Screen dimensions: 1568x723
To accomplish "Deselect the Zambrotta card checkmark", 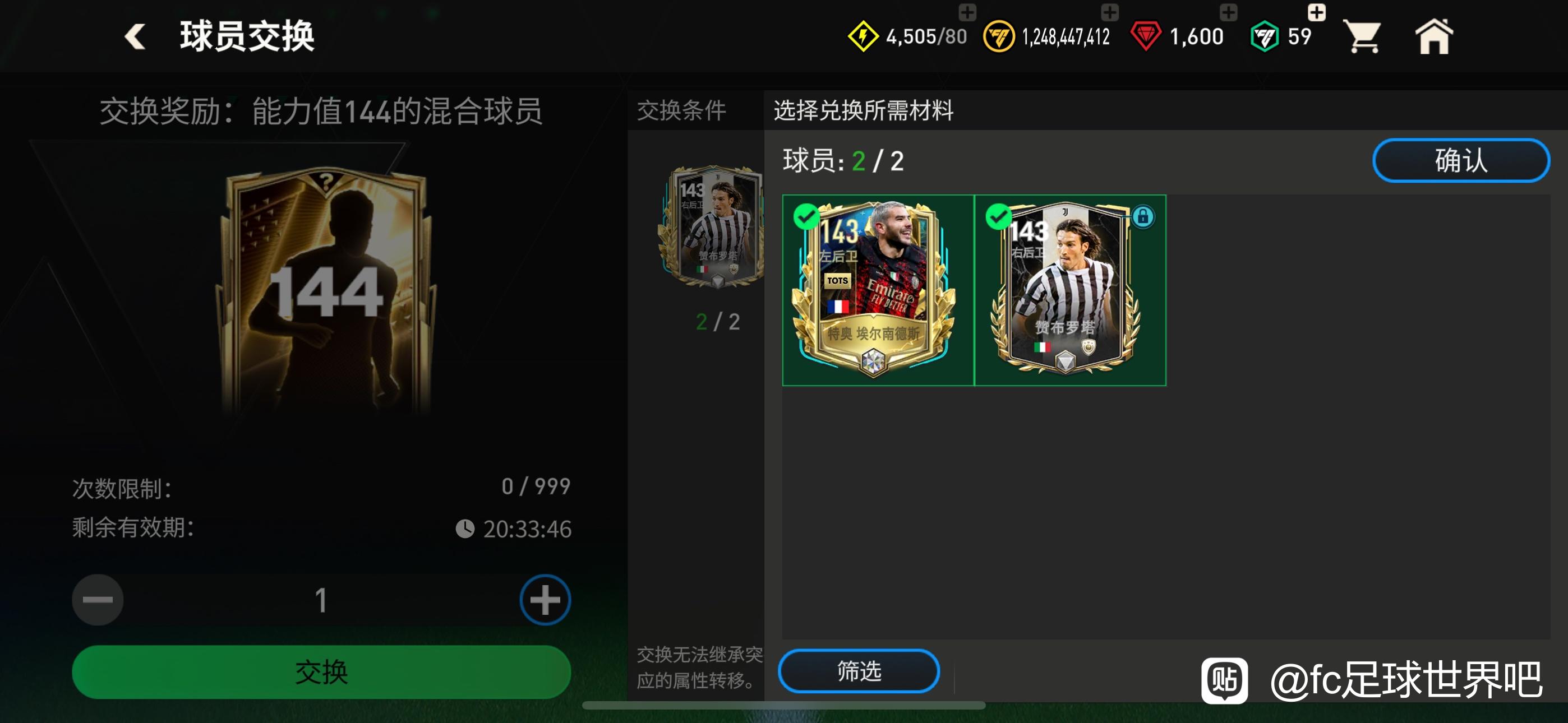I will point(999,216).
